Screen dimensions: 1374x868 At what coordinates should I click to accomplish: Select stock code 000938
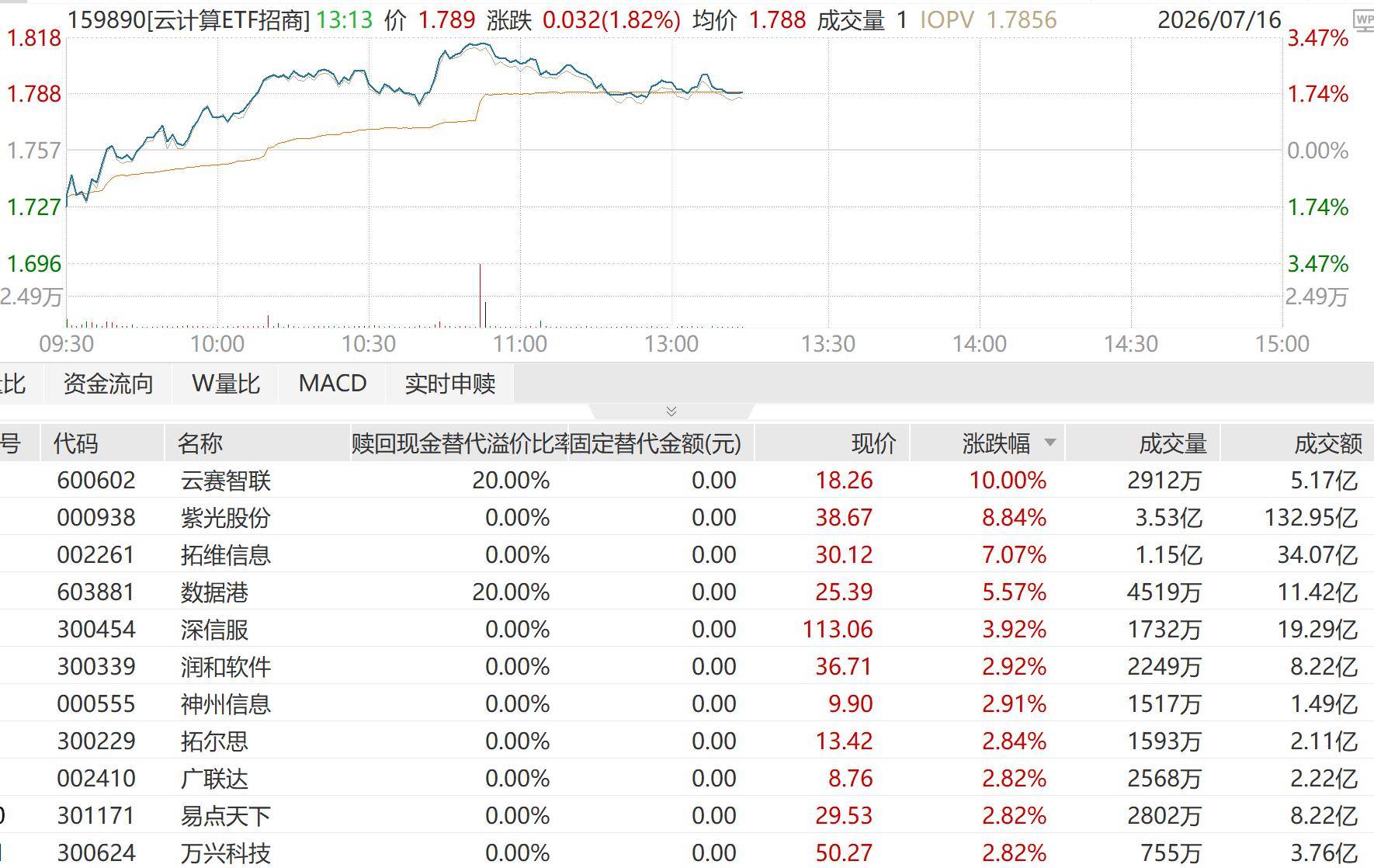pos(96,518)
